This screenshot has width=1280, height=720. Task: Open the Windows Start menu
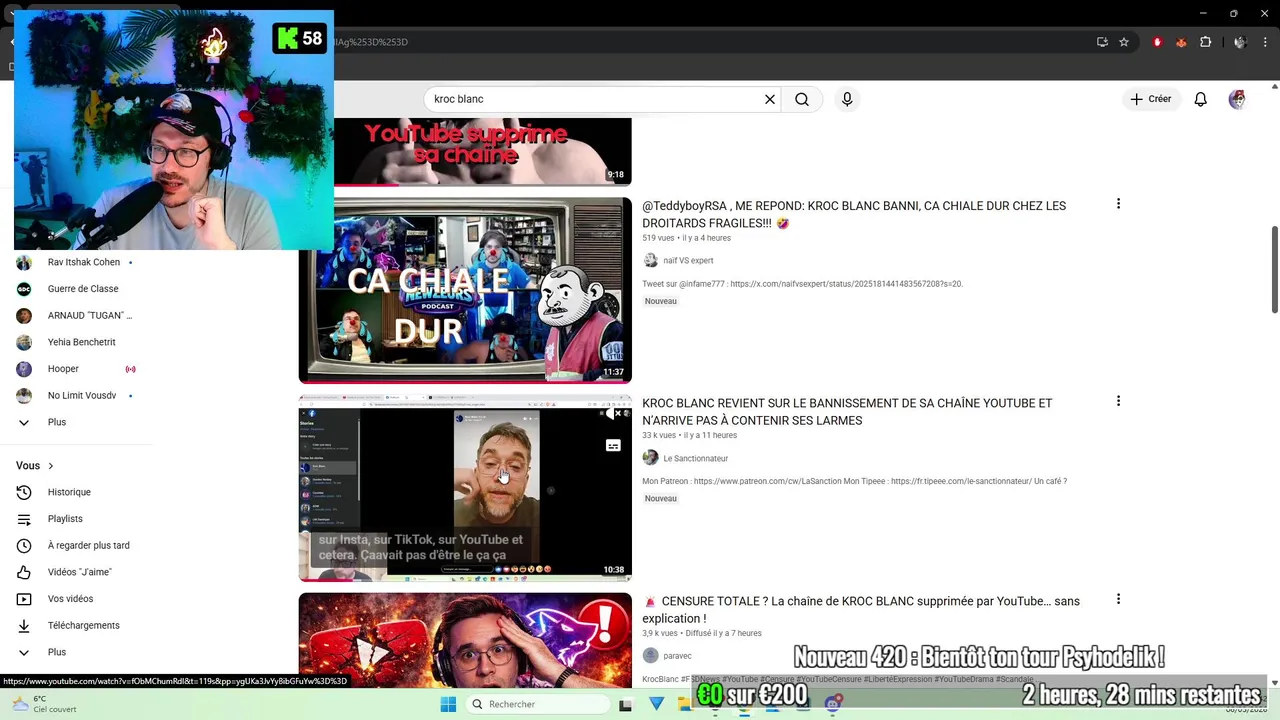(x=448, y=704)
